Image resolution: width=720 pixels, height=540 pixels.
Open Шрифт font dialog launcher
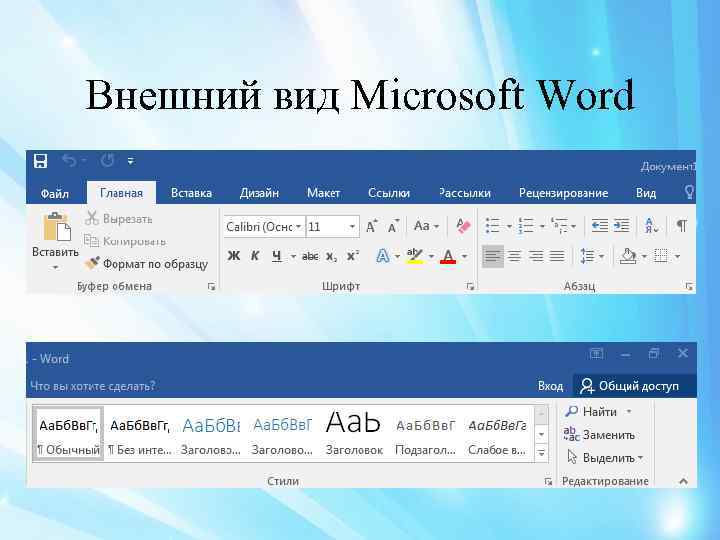point(470,287)
